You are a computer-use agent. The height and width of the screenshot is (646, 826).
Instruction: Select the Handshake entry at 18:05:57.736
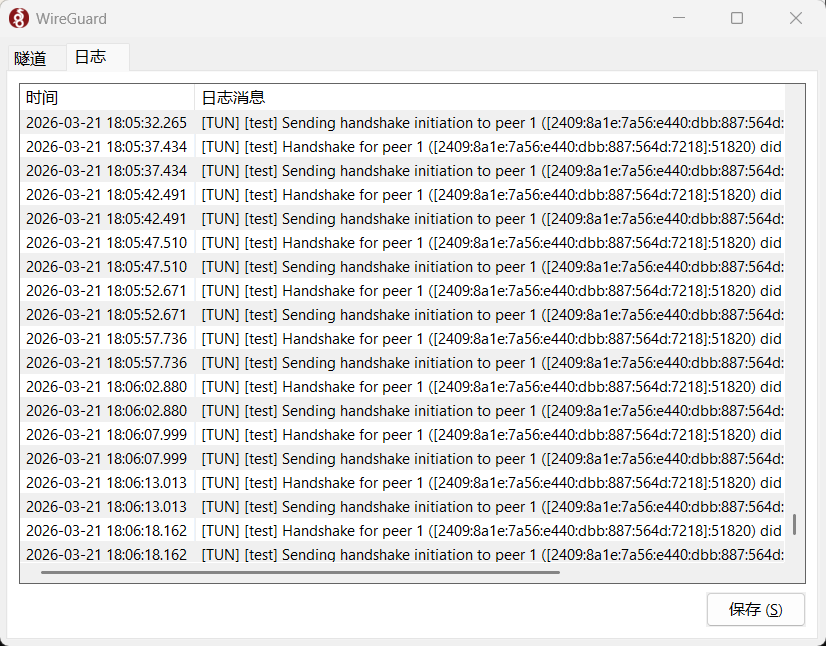pyautogui.click(x=400, y=339)
